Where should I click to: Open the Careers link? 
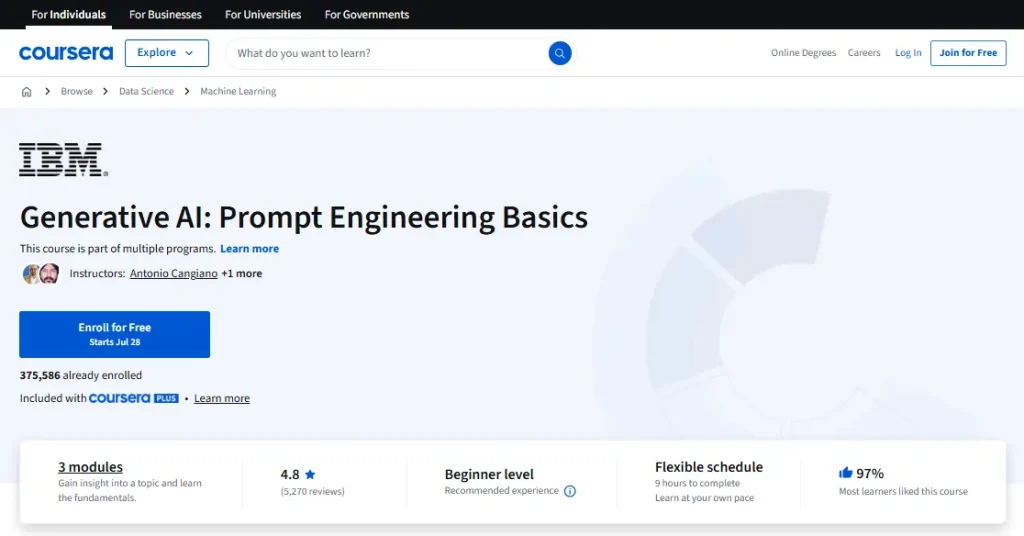tap(864, 53)
